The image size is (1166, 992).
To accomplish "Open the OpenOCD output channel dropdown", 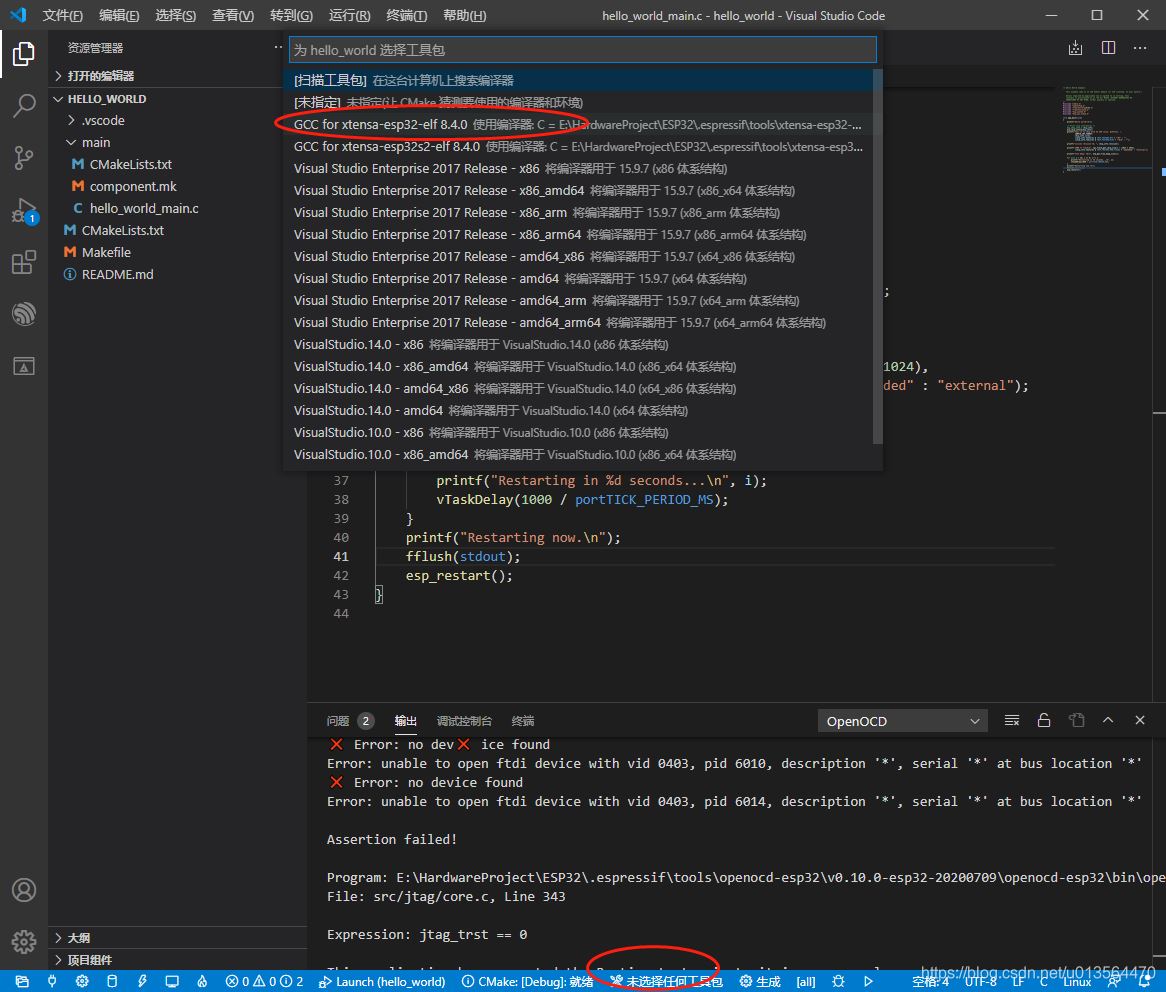I will 902,721.
